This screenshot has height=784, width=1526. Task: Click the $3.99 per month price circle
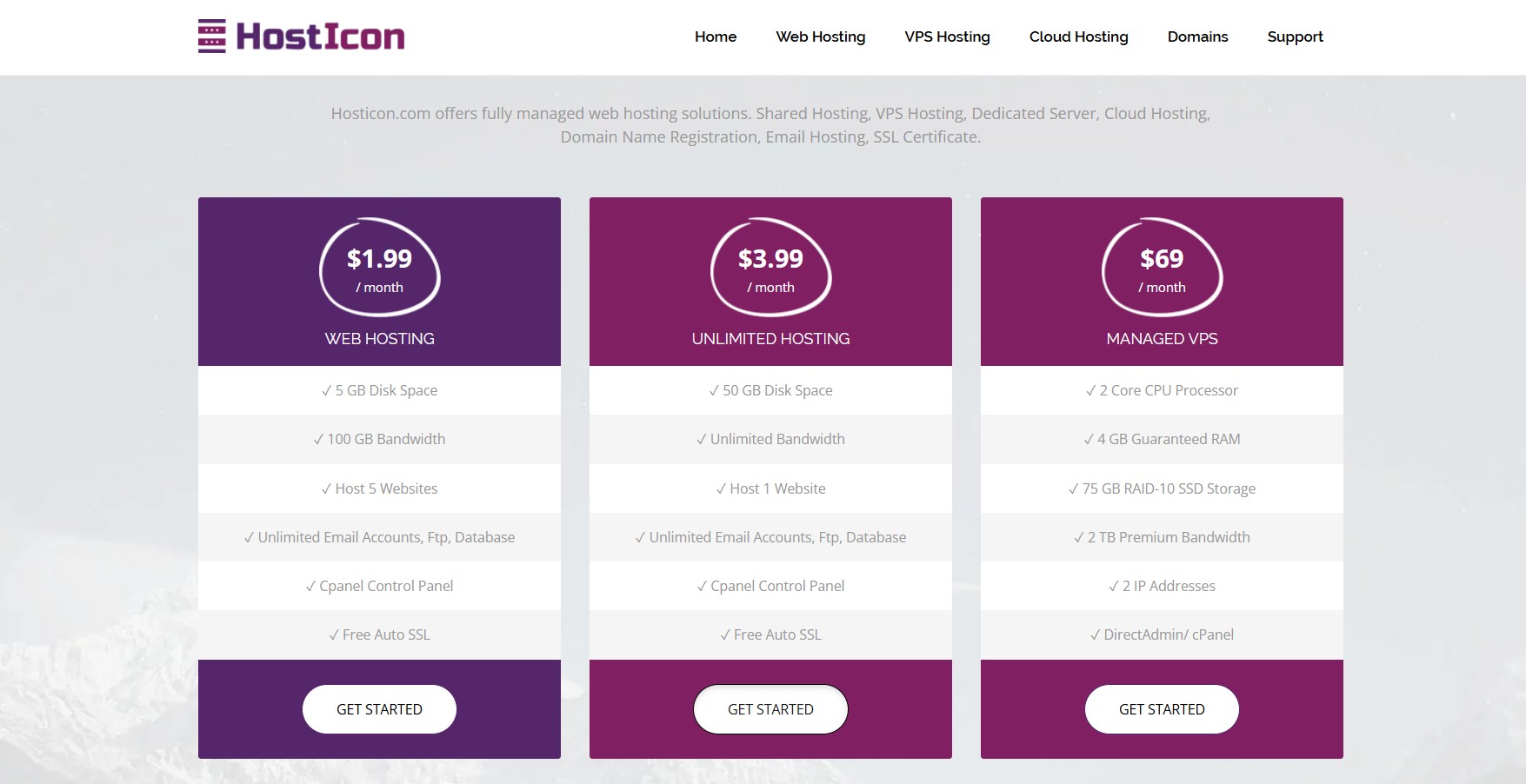(x=770, y=268)
